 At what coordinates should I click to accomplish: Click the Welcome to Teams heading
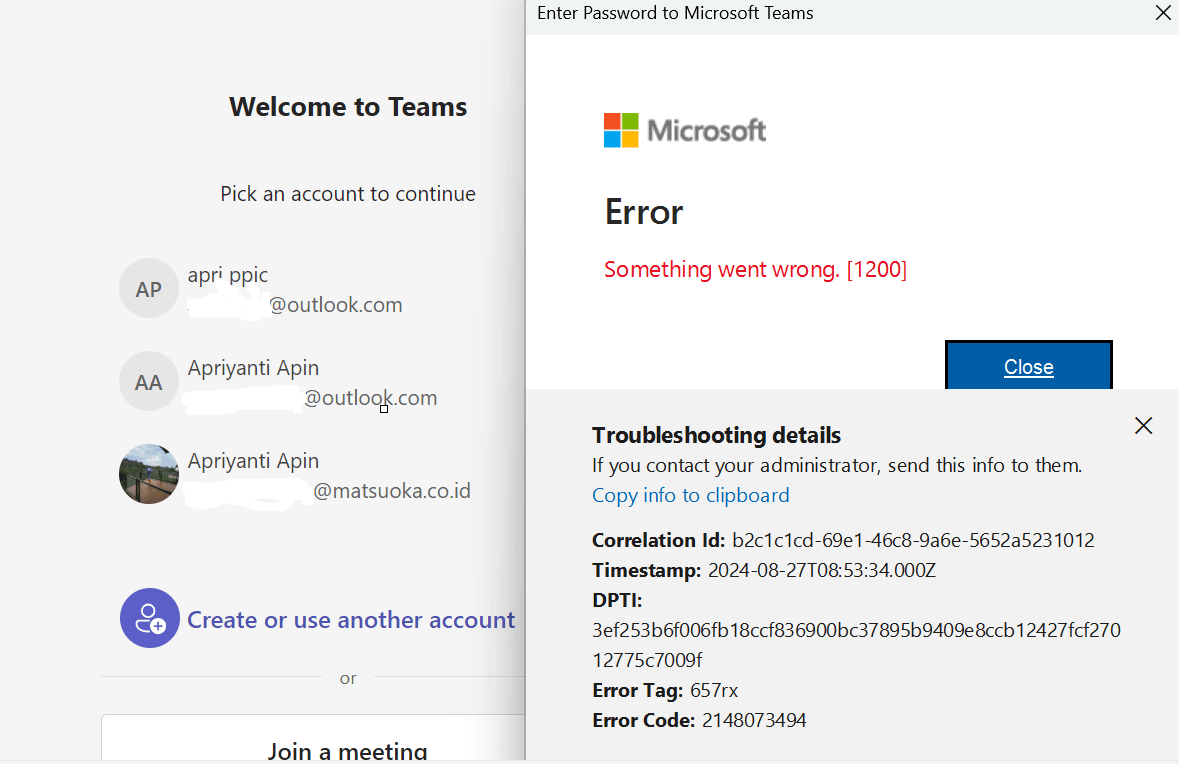(347, 107)
